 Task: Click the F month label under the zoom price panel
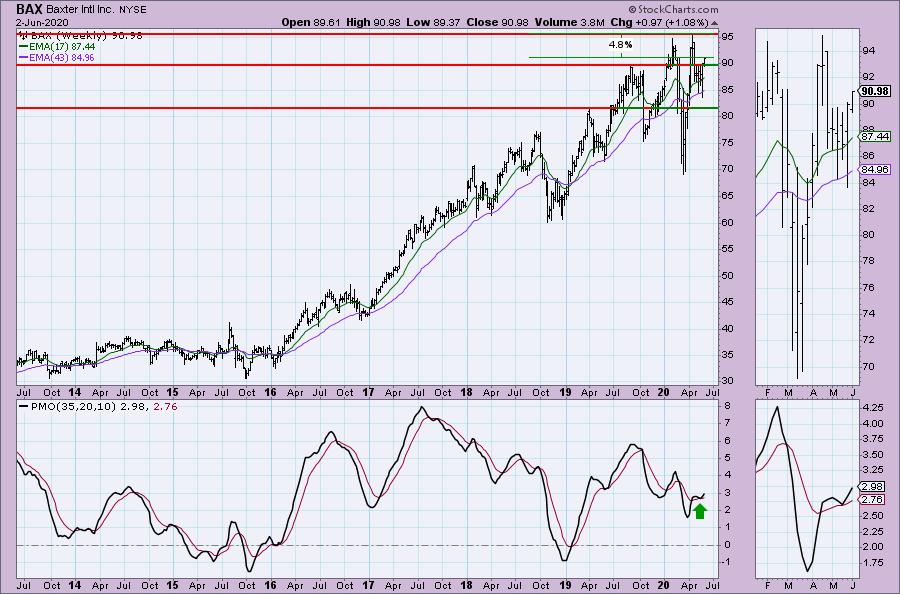(x=768, y=393)
